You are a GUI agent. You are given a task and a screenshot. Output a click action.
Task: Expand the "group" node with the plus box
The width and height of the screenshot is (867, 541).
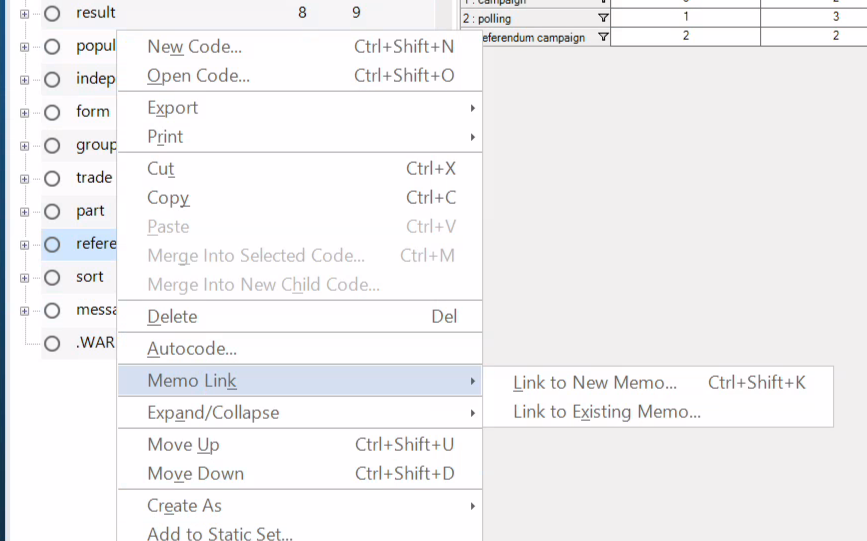(x=24, y=146)
